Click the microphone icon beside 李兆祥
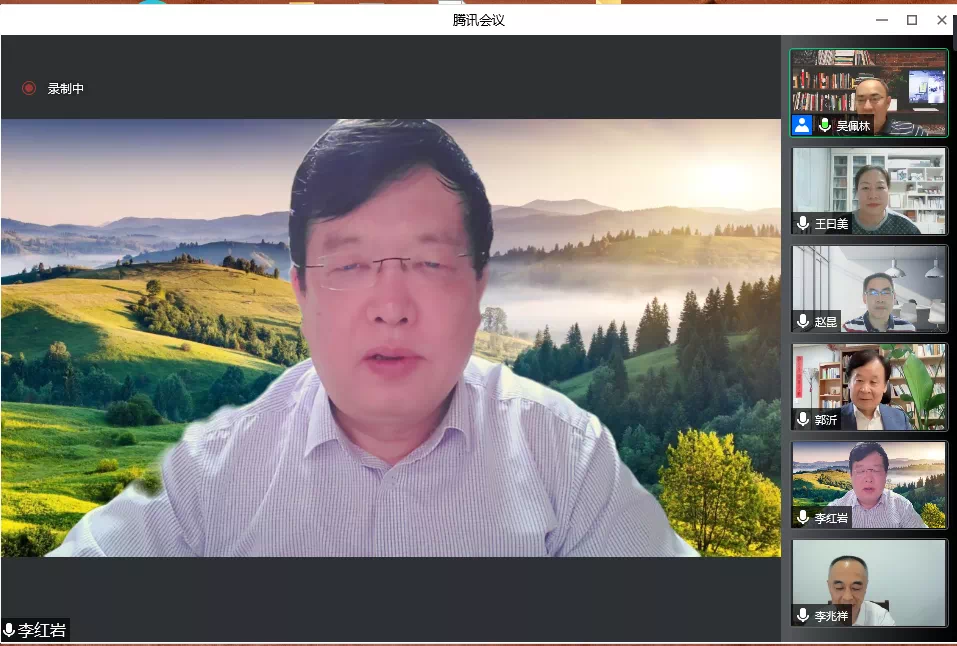Screen dimensions: 957x646 click(803, 615)
